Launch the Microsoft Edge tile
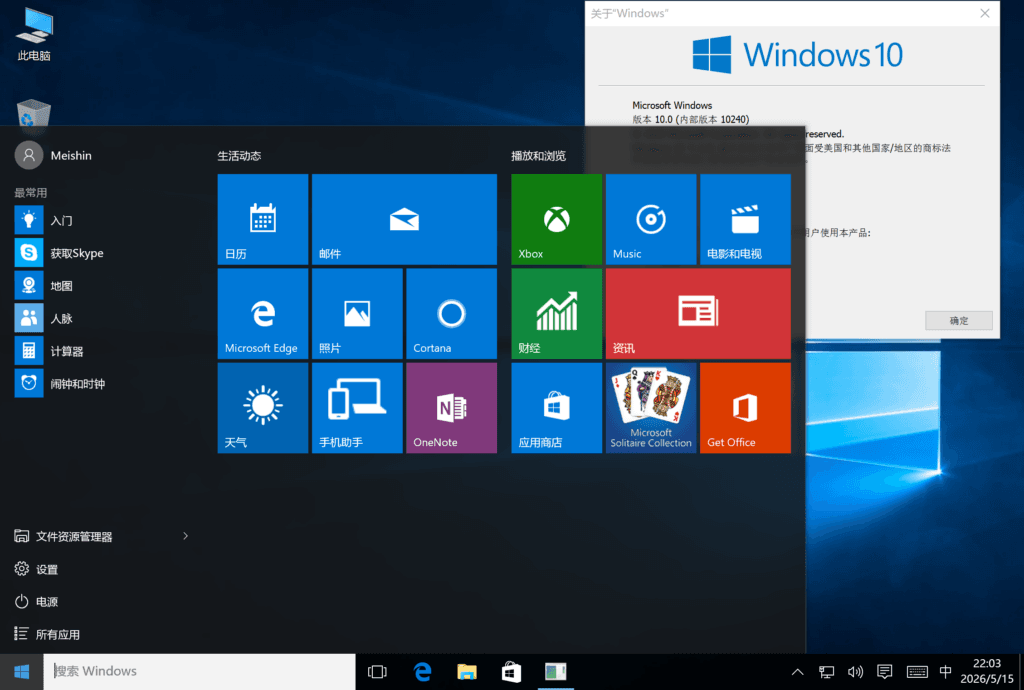 (x=263, y=313)
